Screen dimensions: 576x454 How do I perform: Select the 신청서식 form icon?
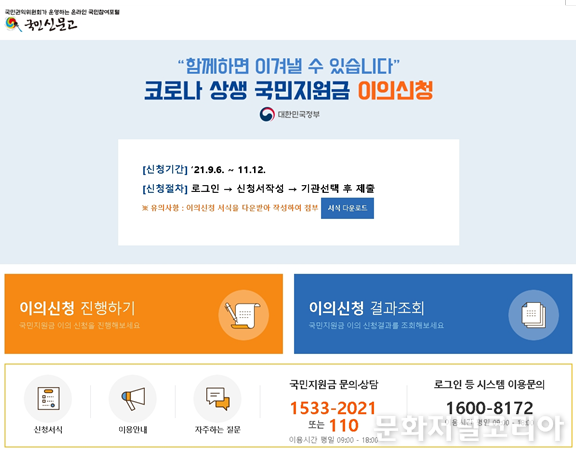(48, 399)
